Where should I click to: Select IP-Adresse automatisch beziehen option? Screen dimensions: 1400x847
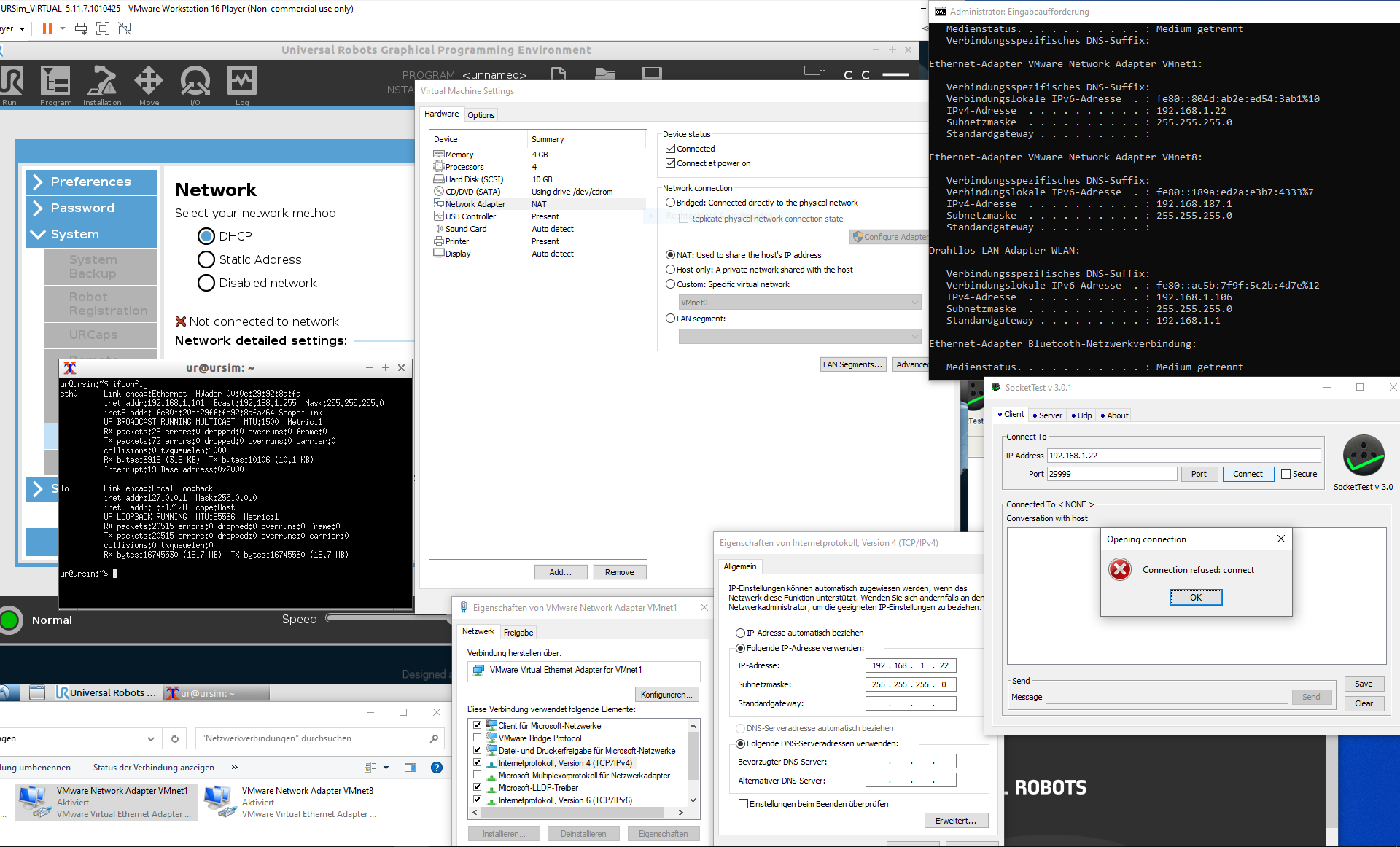pyautogui.click(x=740, y=633)
